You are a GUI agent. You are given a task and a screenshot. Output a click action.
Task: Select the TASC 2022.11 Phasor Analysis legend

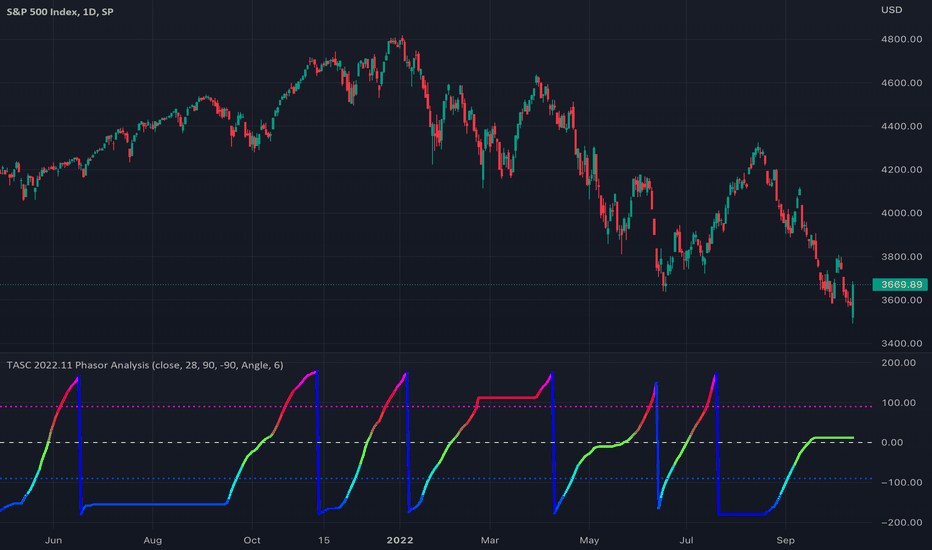click(145, 365)
